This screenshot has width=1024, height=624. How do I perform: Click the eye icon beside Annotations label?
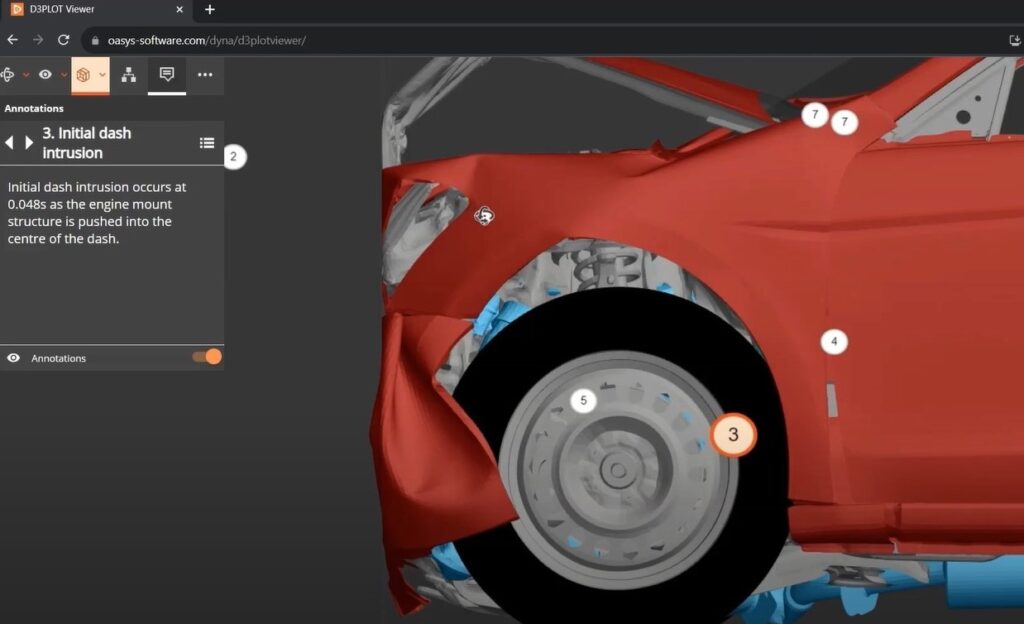14,358
